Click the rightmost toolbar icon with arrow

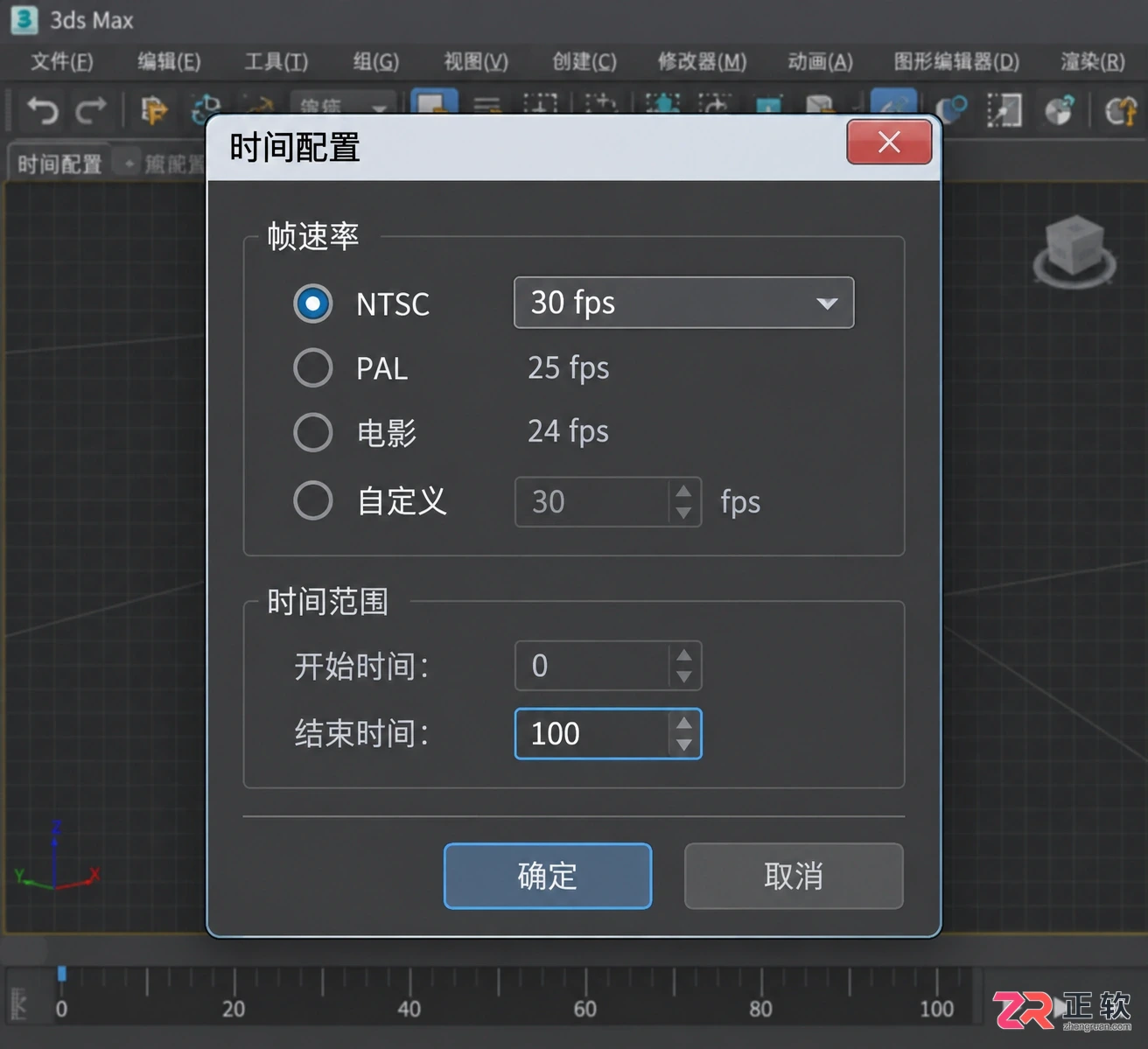click(x=1121, y=111)
